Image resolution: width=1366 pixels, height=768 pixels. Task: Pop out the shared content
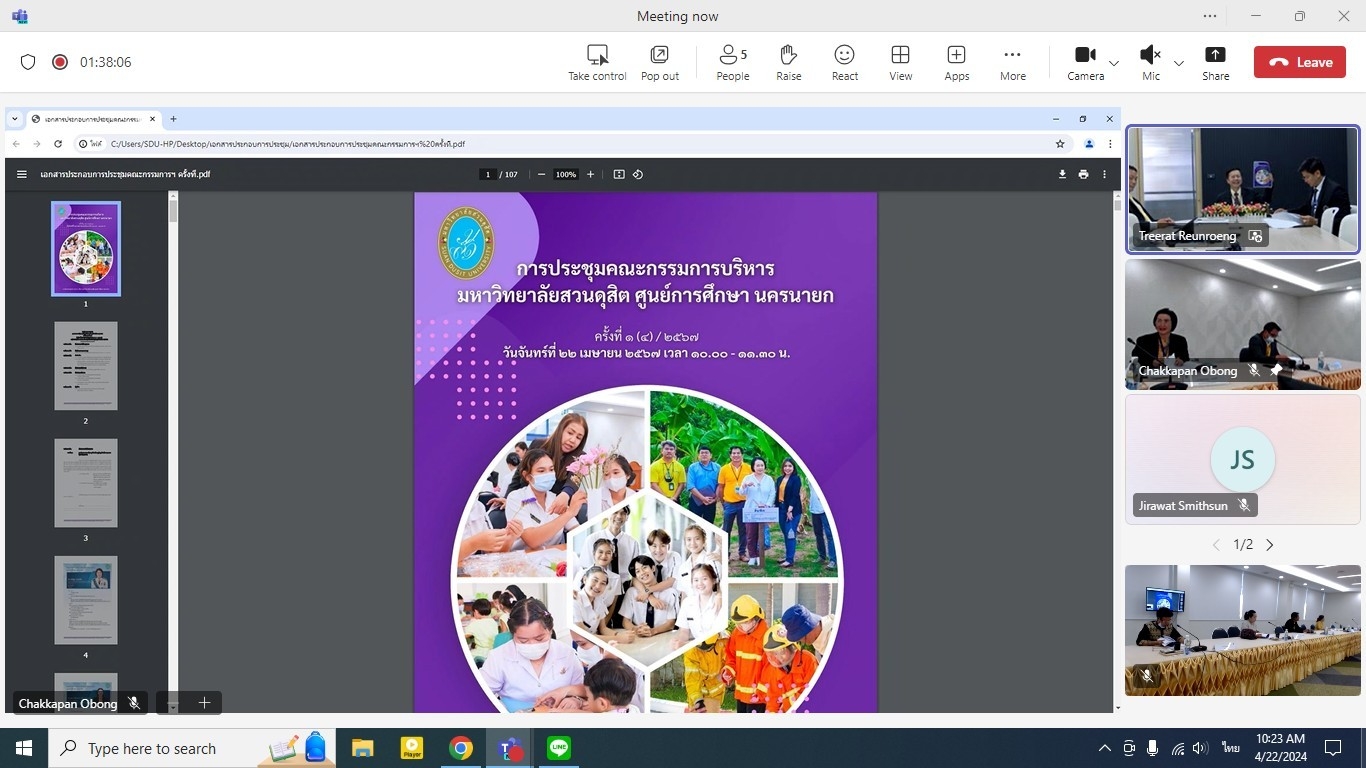(660, 62)
